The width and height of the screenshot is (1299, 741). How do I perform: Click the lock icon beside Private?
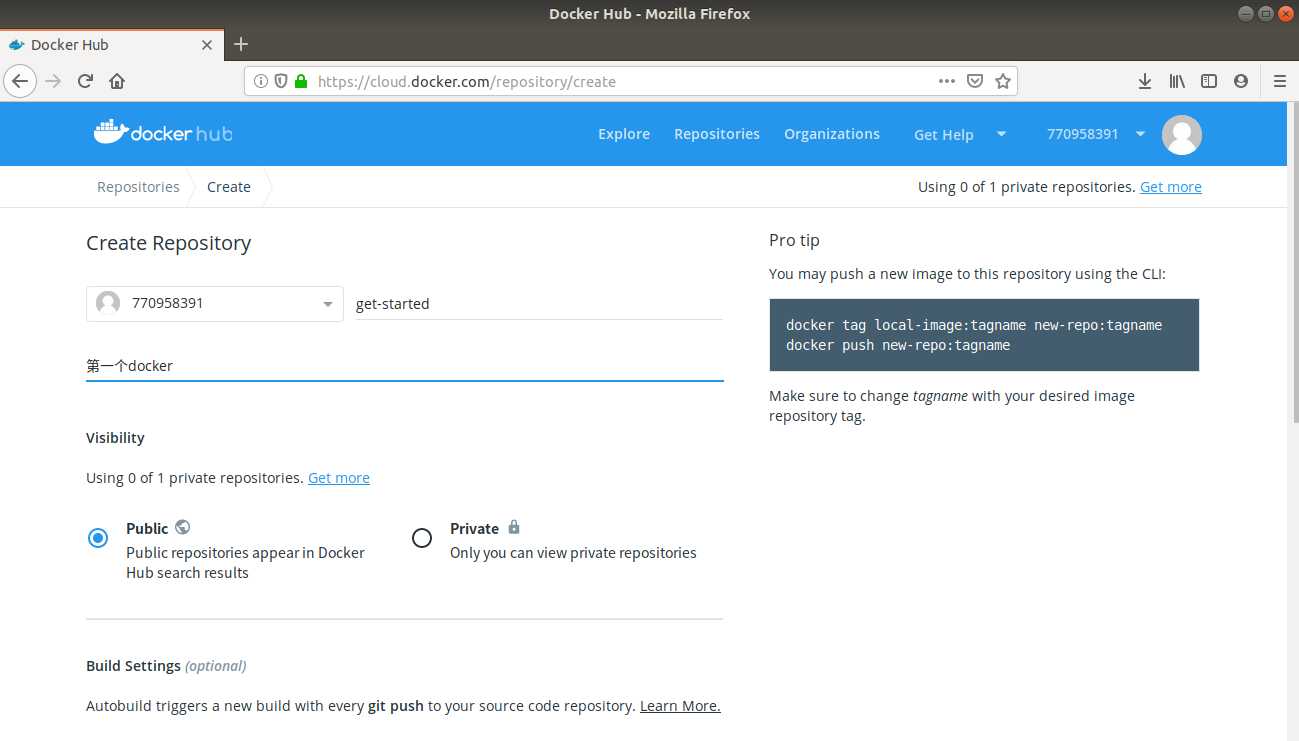click(514, 527)
